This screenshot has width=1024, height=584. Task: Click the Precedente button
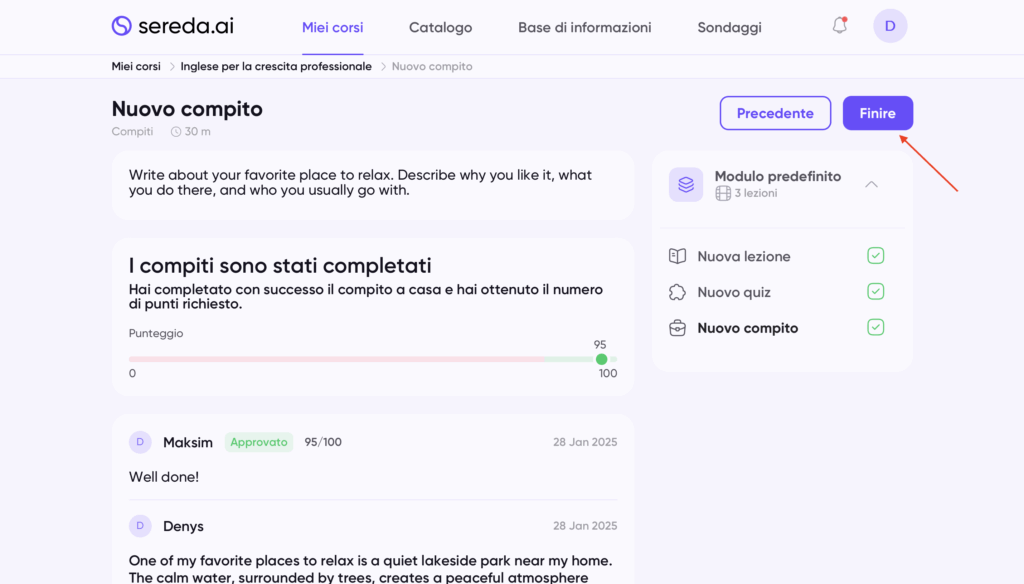[775, 113]
